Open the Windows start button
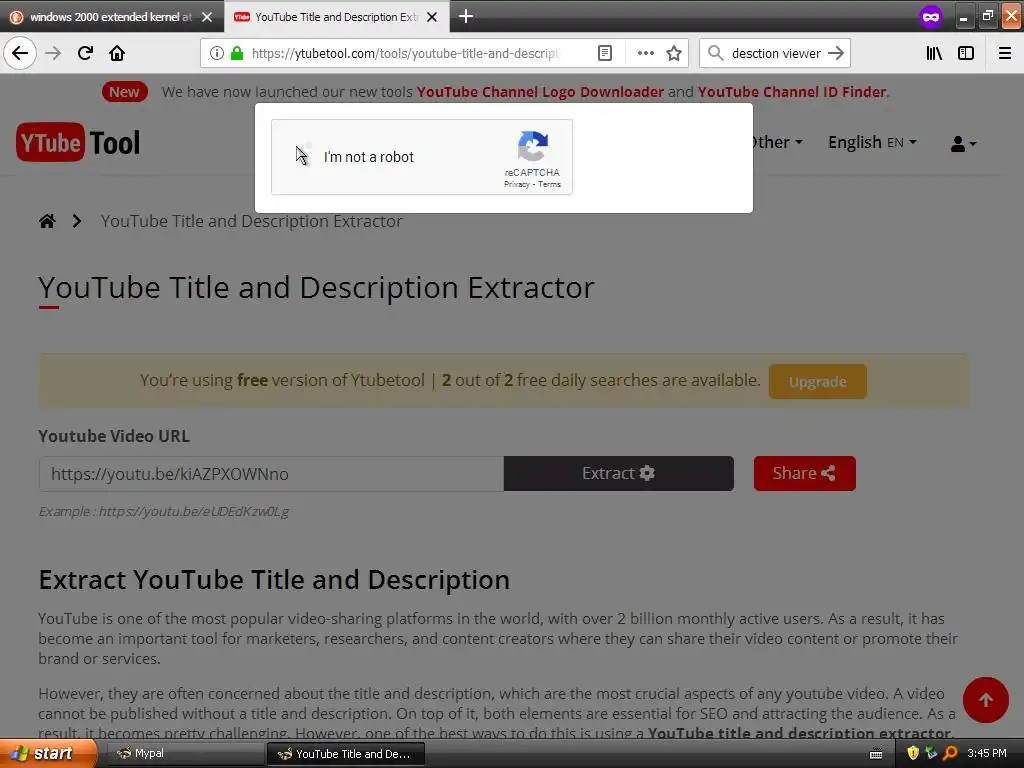Image resolution: width=1024 pixels, height=768 pixels. coord(47,754)
